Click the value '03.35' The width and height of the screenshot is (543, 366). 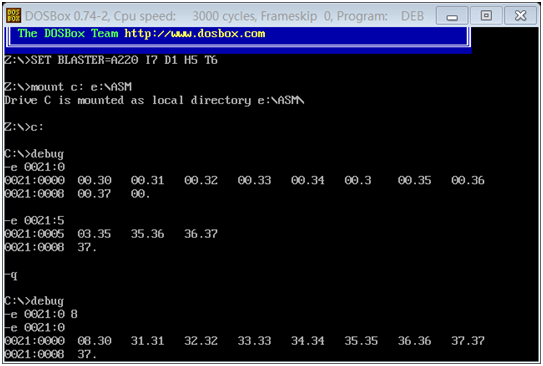point(94,234)
